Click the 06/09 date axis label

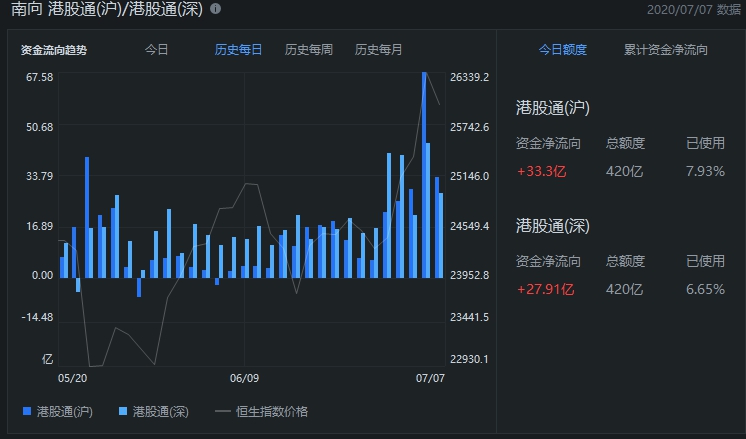tap(244, 378)
